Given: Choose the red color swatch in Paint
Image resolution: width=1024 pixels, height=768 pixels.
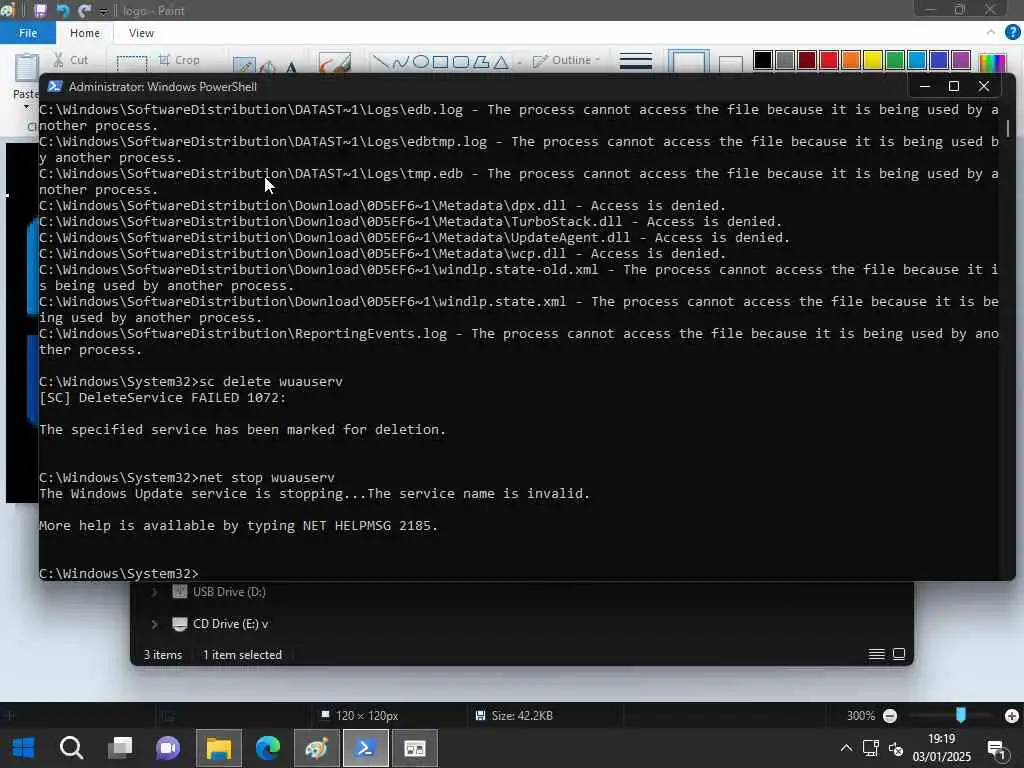Looking at the screenshot, I should click(829, 60).
